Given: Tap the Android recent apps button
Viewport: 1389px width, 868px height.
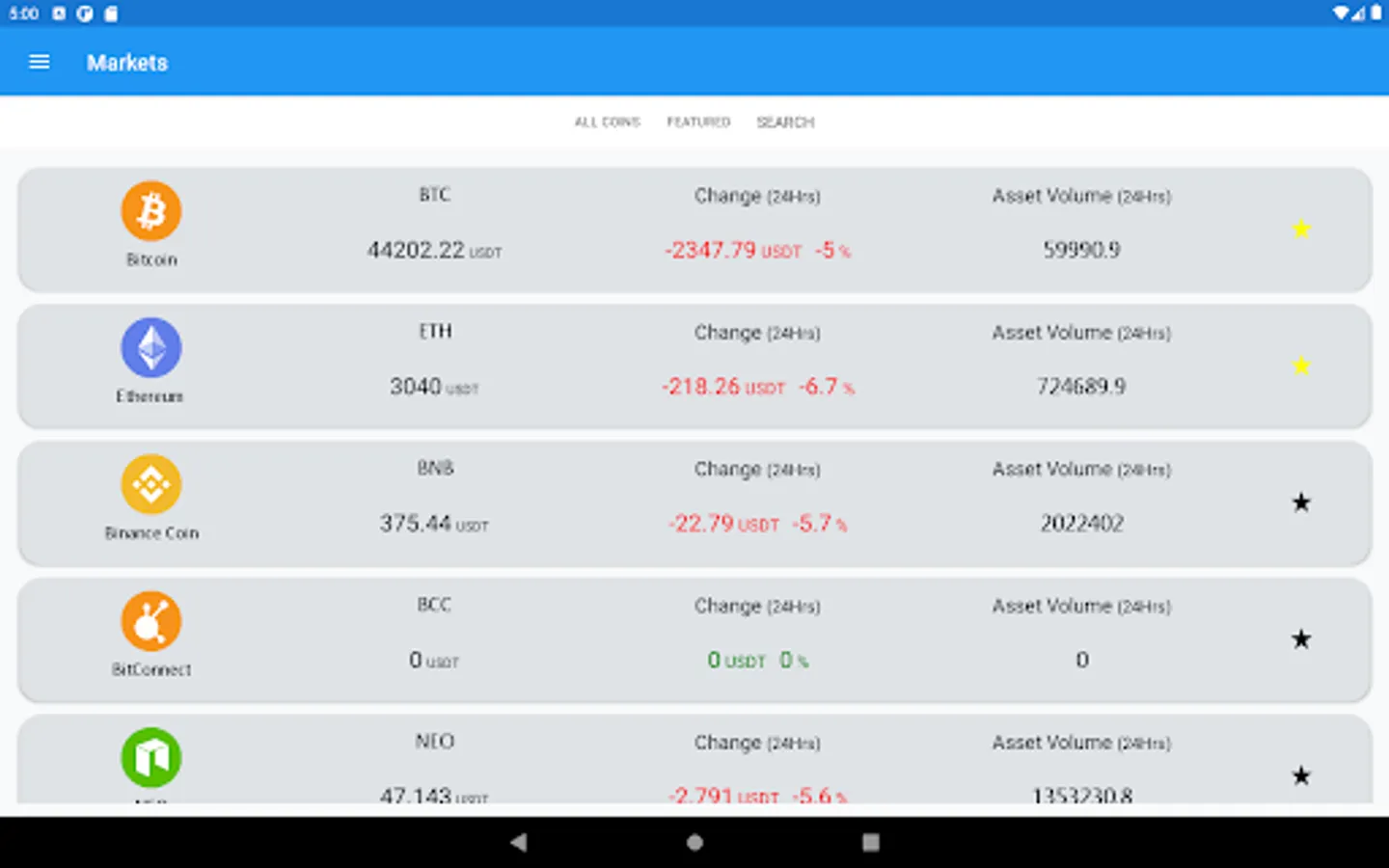Looking at the screenshot, I should pos(870,842).
